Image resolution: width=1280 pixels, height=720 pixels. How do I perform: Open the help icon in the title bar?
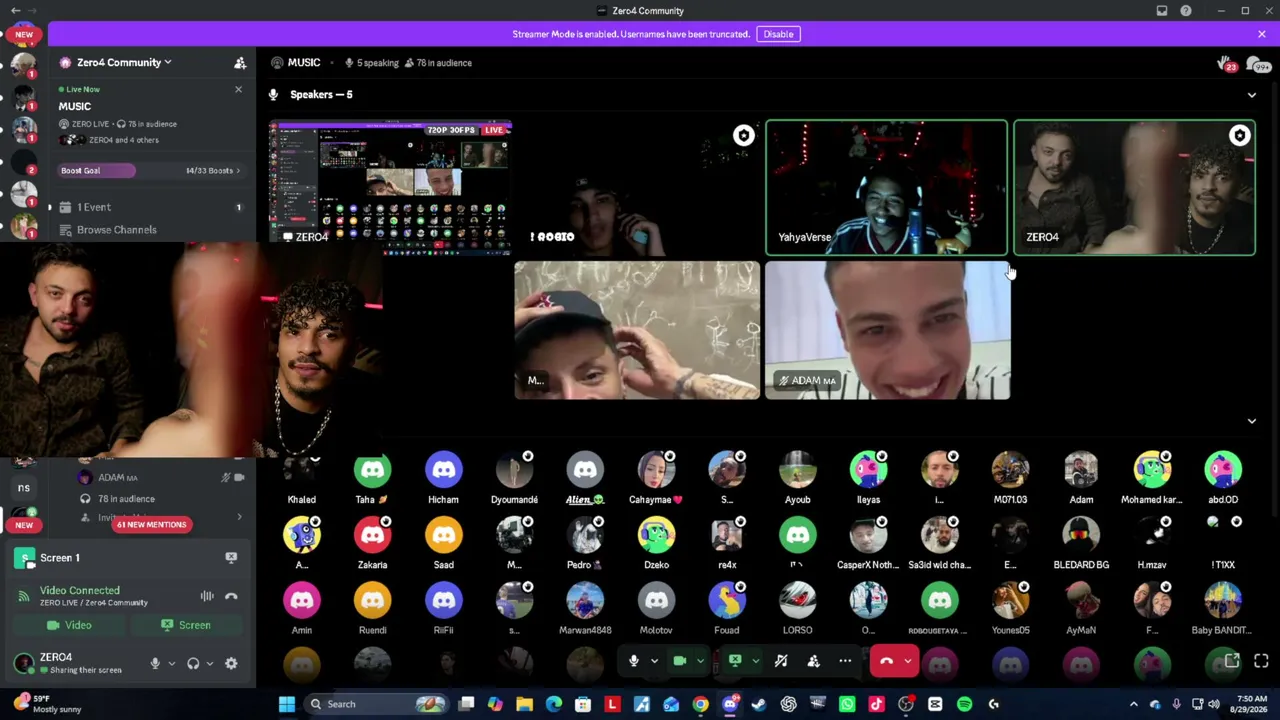tap(1186, 11)
